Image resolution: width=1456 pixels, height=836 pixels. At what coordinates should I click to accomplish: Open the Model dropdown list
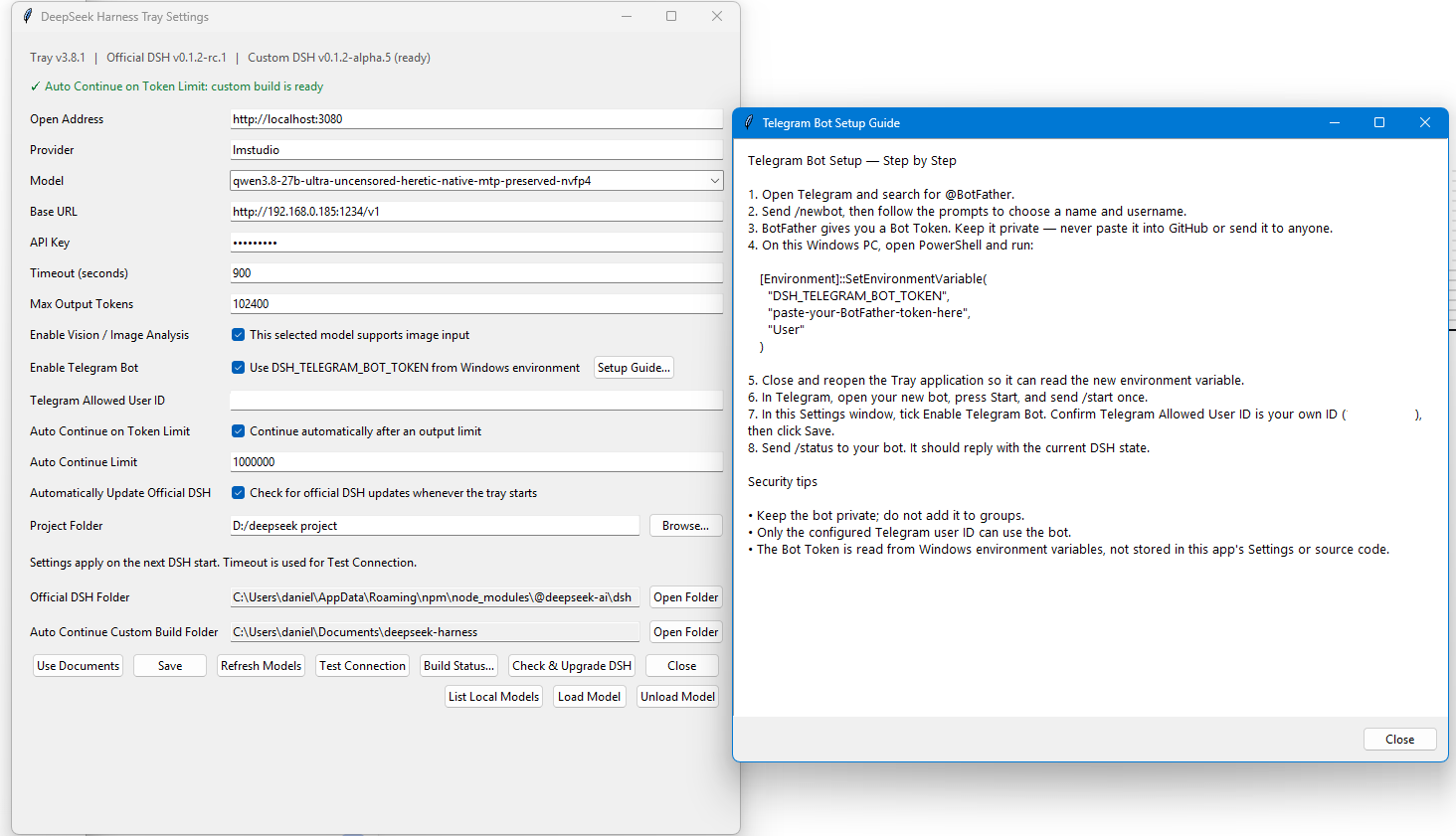(x=714, y=181)
